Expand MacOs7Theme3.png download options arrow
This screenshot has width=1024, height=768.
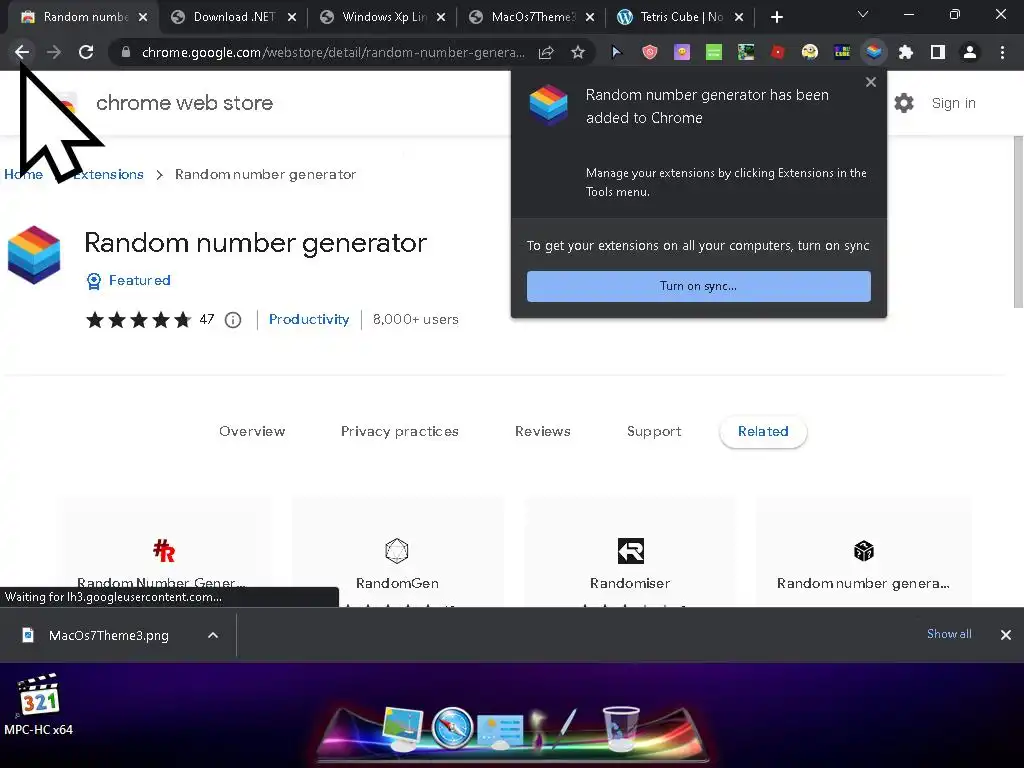pyautogui.click(x=213, y=635)
